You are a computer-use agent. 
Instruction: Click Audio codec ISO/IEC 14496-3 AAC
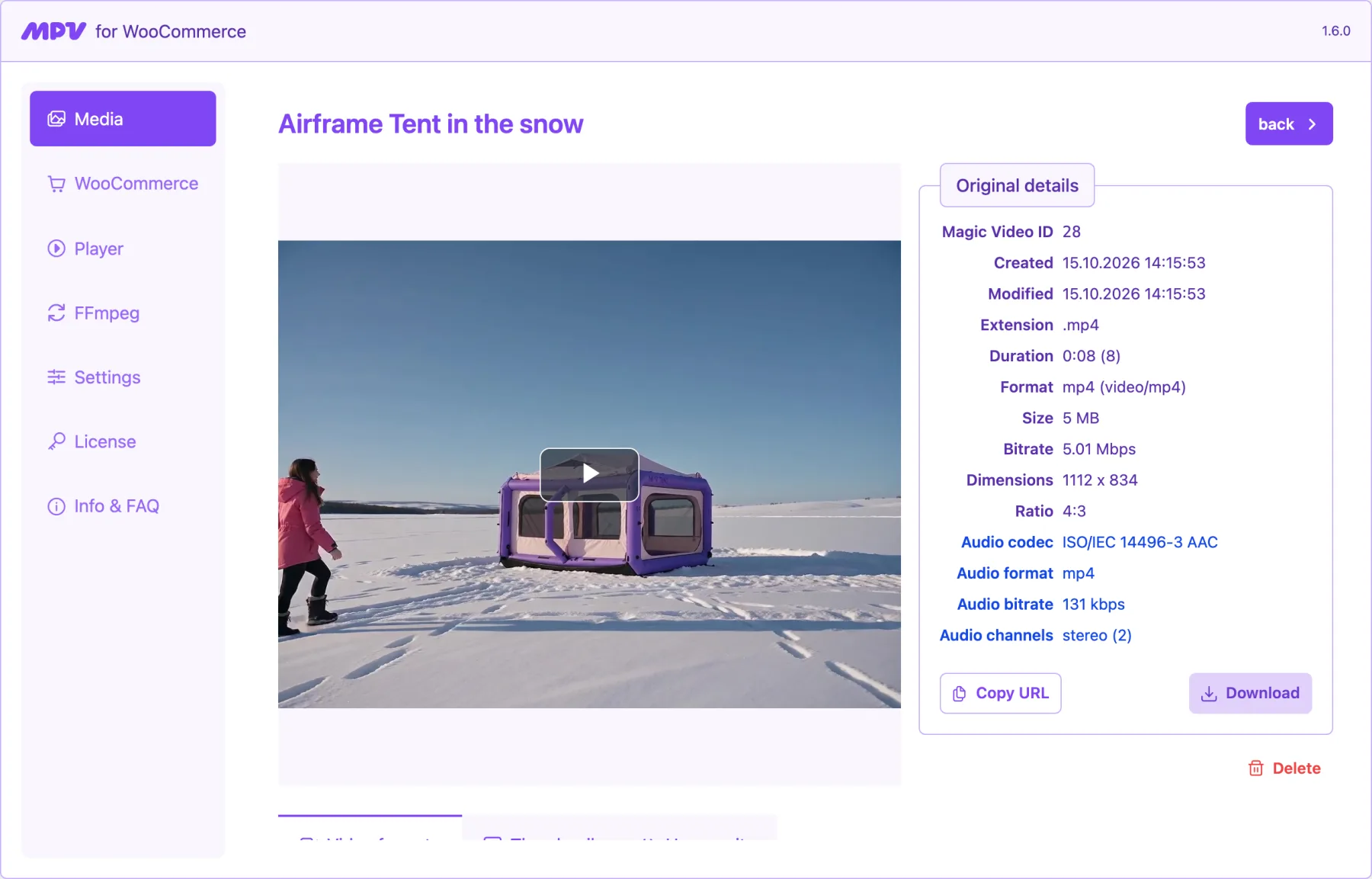pos(1140,542)
